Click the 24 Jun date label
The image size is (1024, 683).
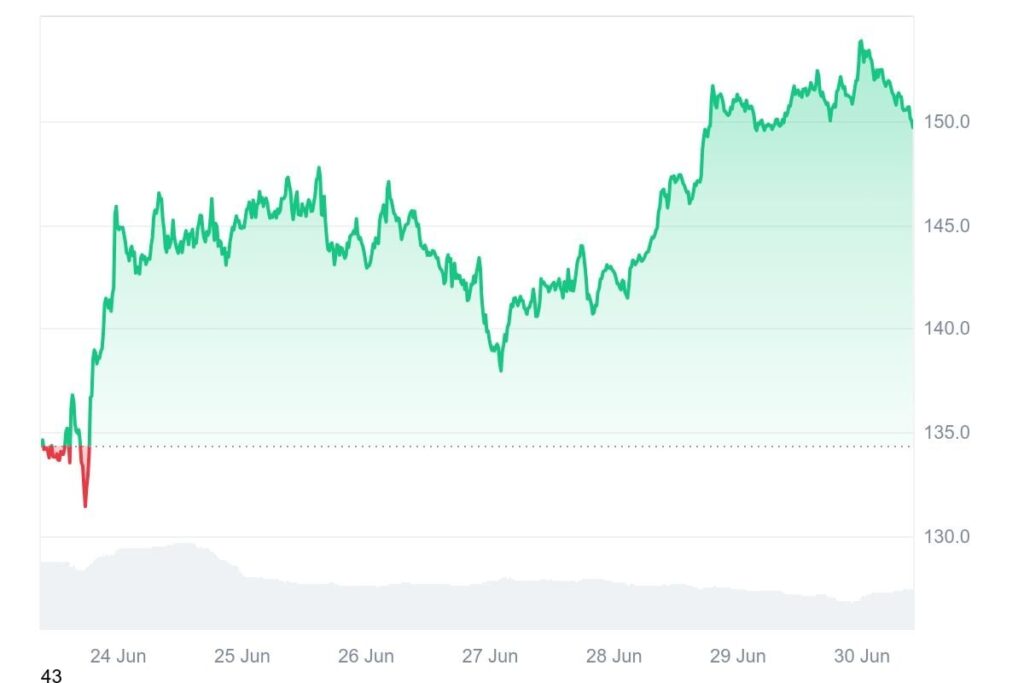pyautogui.click(x=117, y=656)
